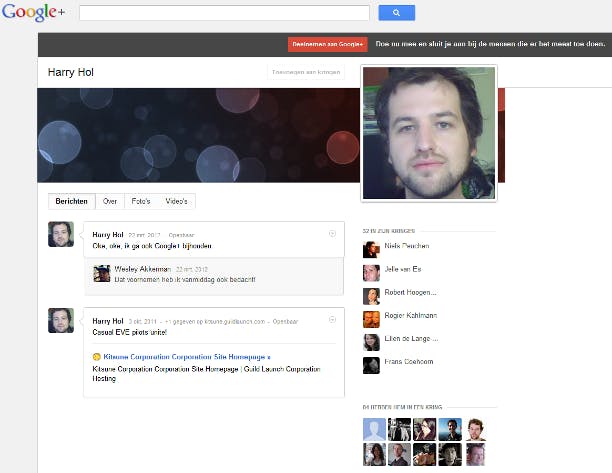Open Robert Hoogen... profile link
The height and width of the screenshot is (473, 612).
click(x=410, y=292)
